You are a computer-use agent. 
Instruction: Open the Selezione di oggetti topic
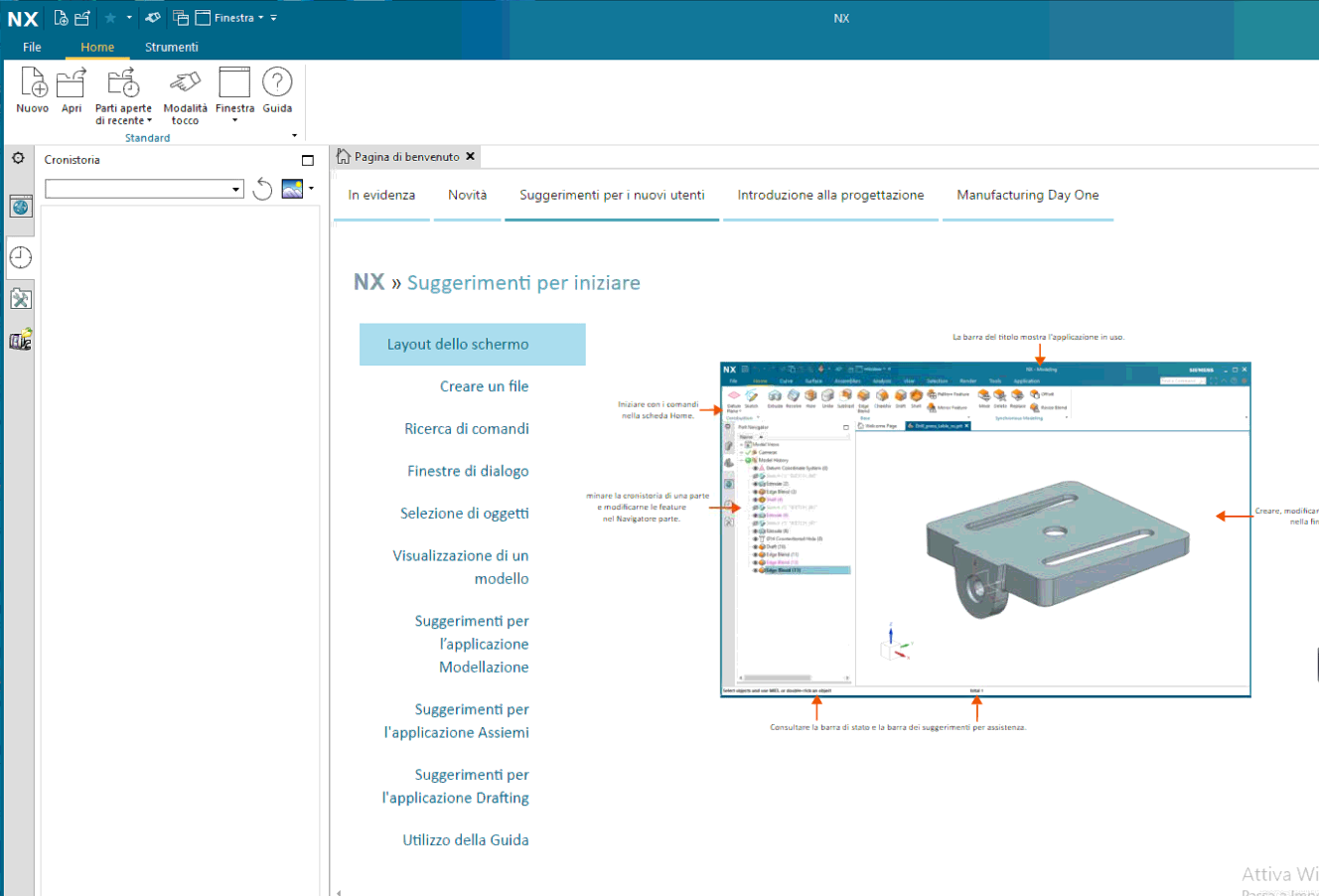click(x=464, y=513)
